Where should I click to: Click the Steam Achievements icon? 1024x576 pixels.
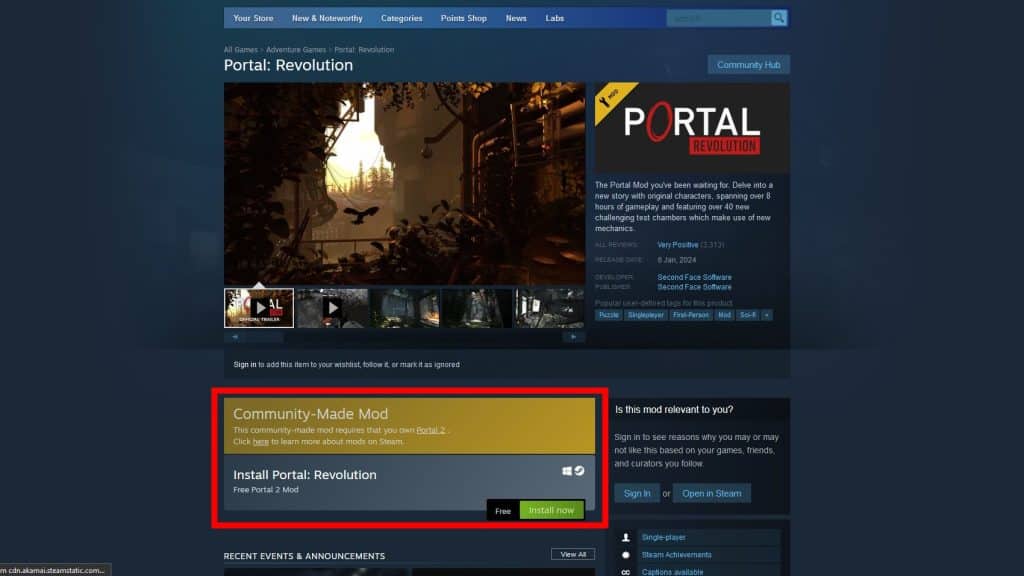[x=626, y=555]
